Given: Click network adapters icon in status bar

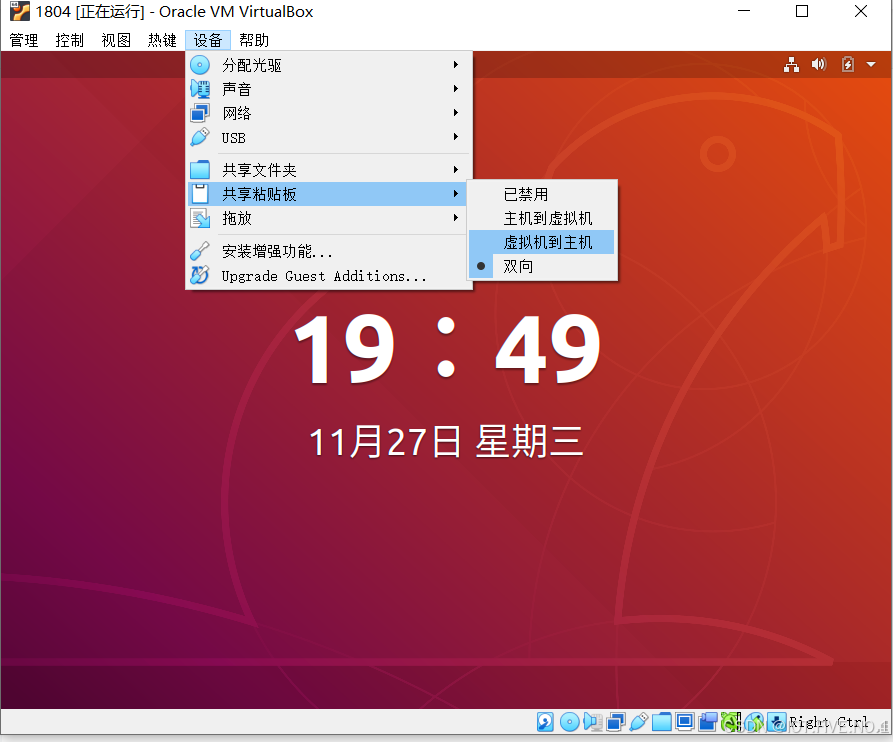Looking at the screenshot, I should (616, 722).
